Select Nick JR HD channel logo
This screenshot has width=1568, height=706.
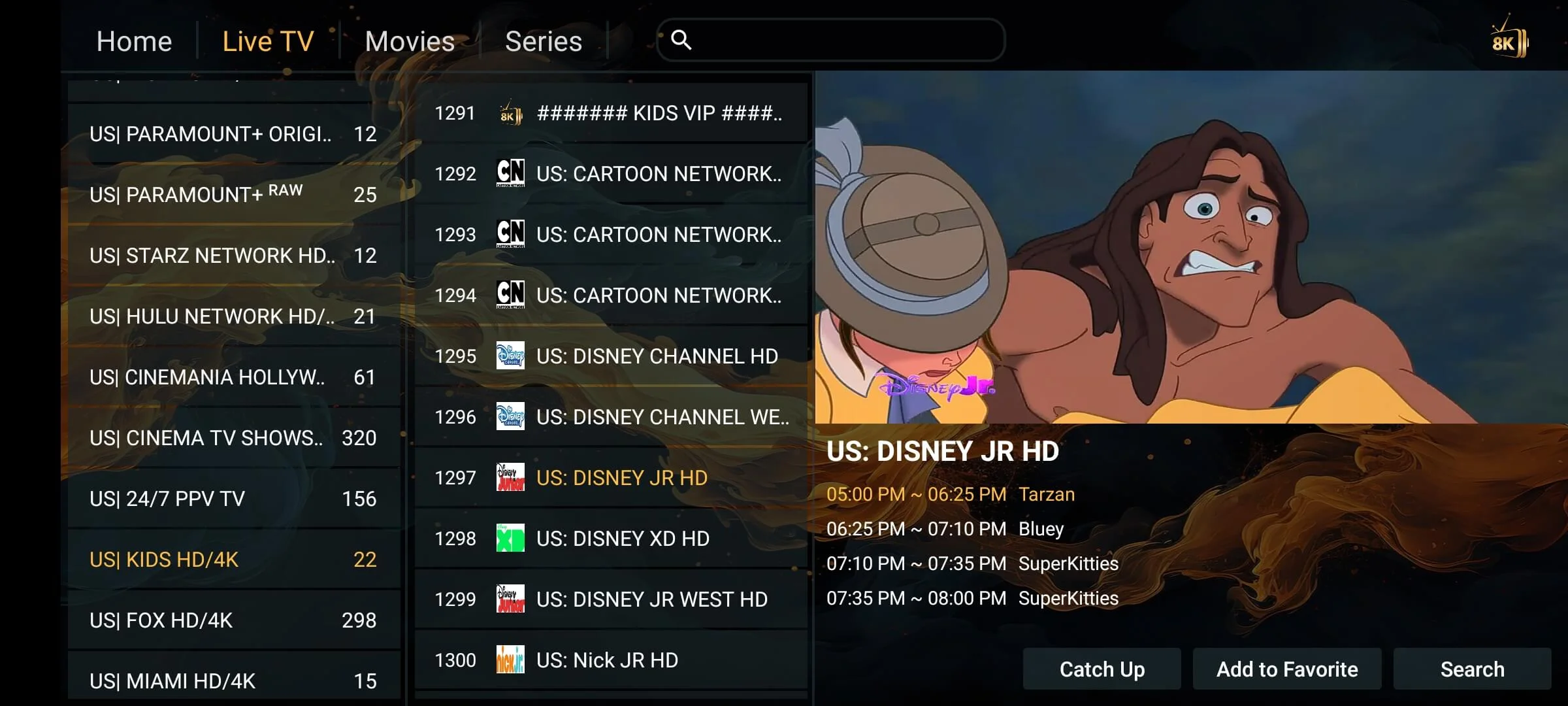[510, 660]
